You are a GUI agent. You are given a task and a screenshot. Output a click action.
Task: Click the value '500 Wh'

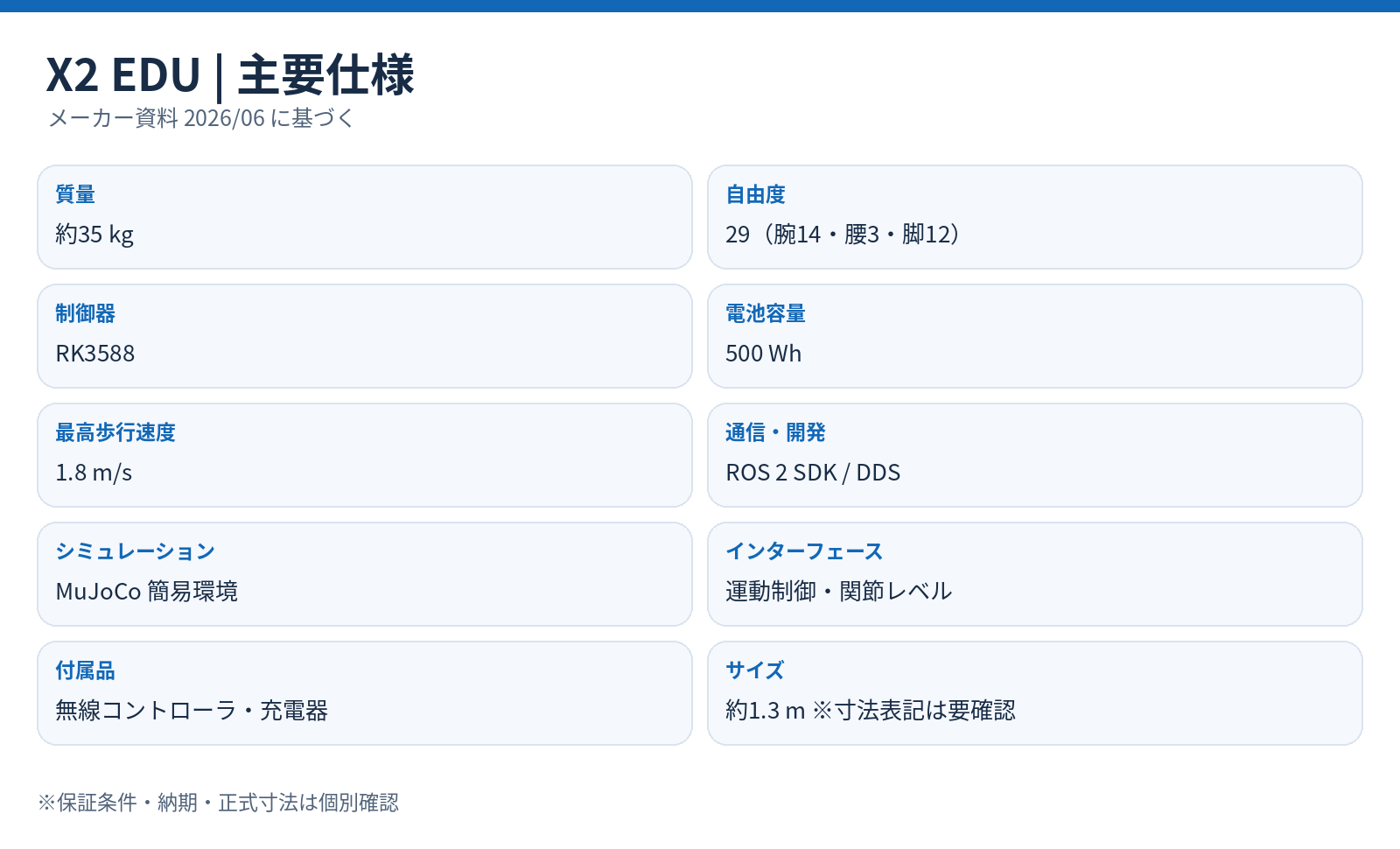click(x=764, y=354)
